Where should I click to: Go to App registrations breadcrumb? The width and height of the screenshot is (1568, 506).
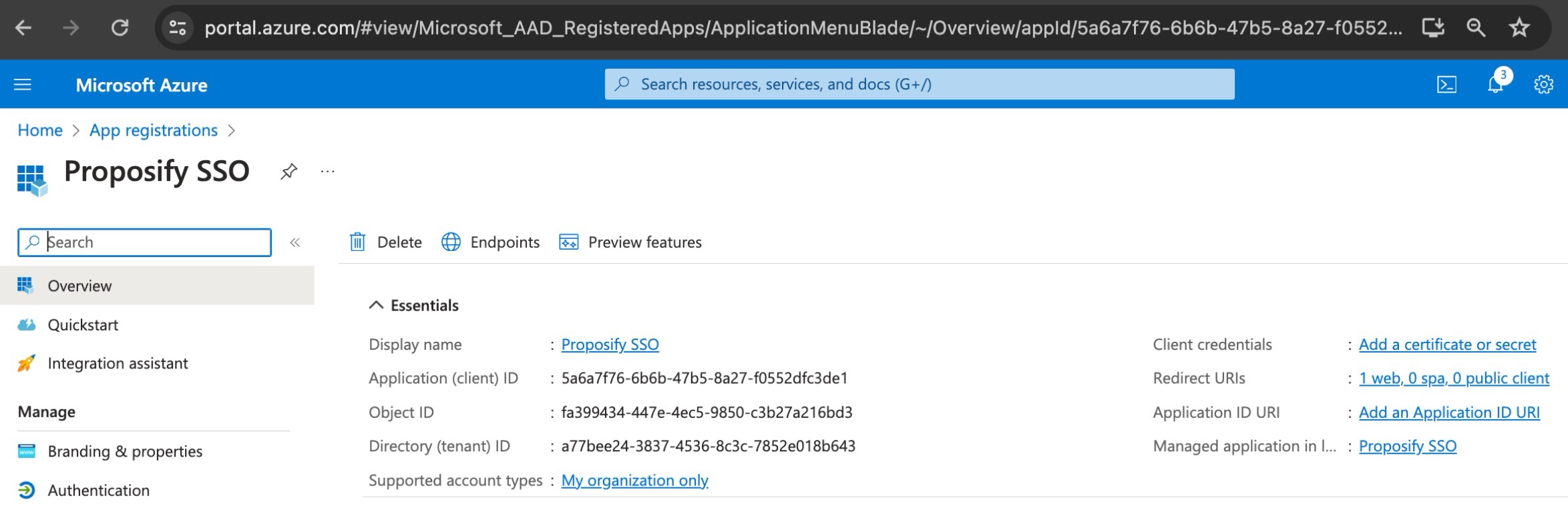[154, 130]
